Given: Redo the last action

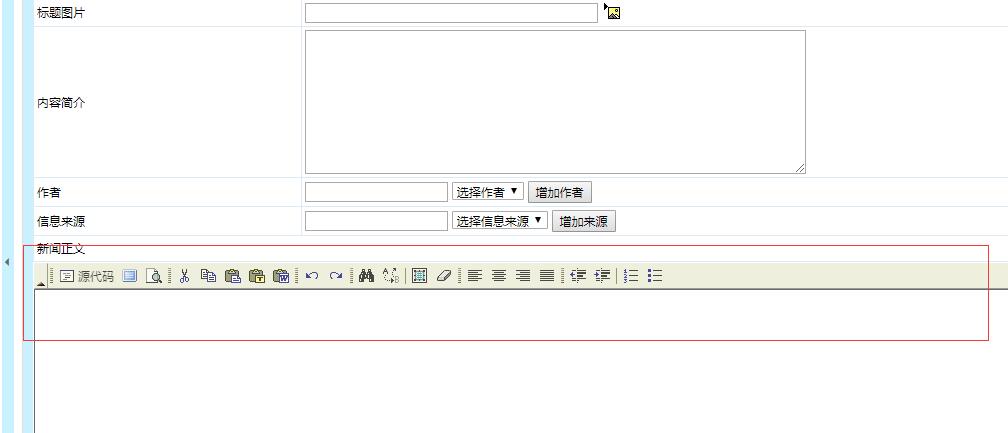Looking at the screenshot, I should pos(336,276).
